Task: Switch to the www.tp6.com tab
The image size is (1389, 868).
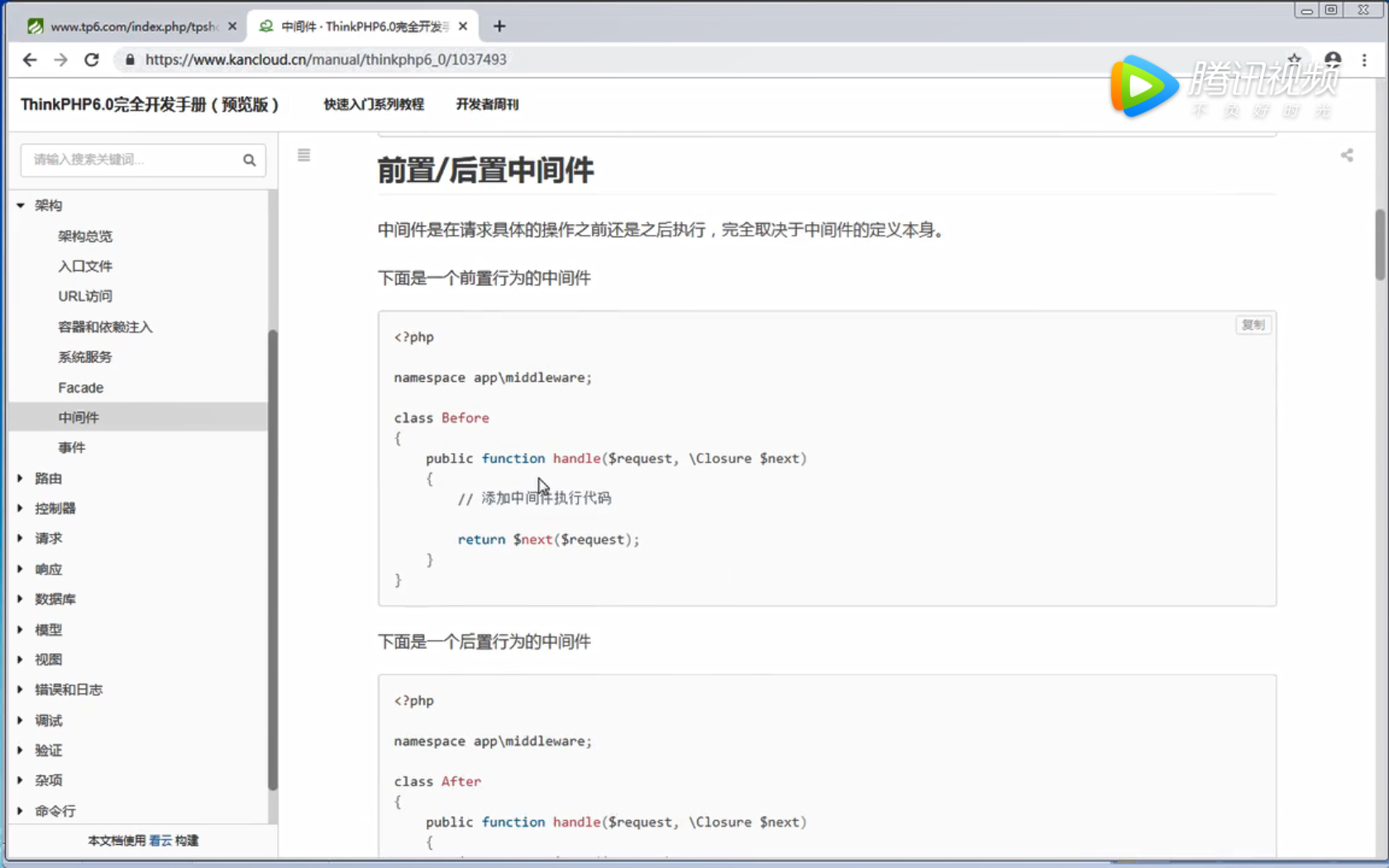Action: click(x=132, y=26)
